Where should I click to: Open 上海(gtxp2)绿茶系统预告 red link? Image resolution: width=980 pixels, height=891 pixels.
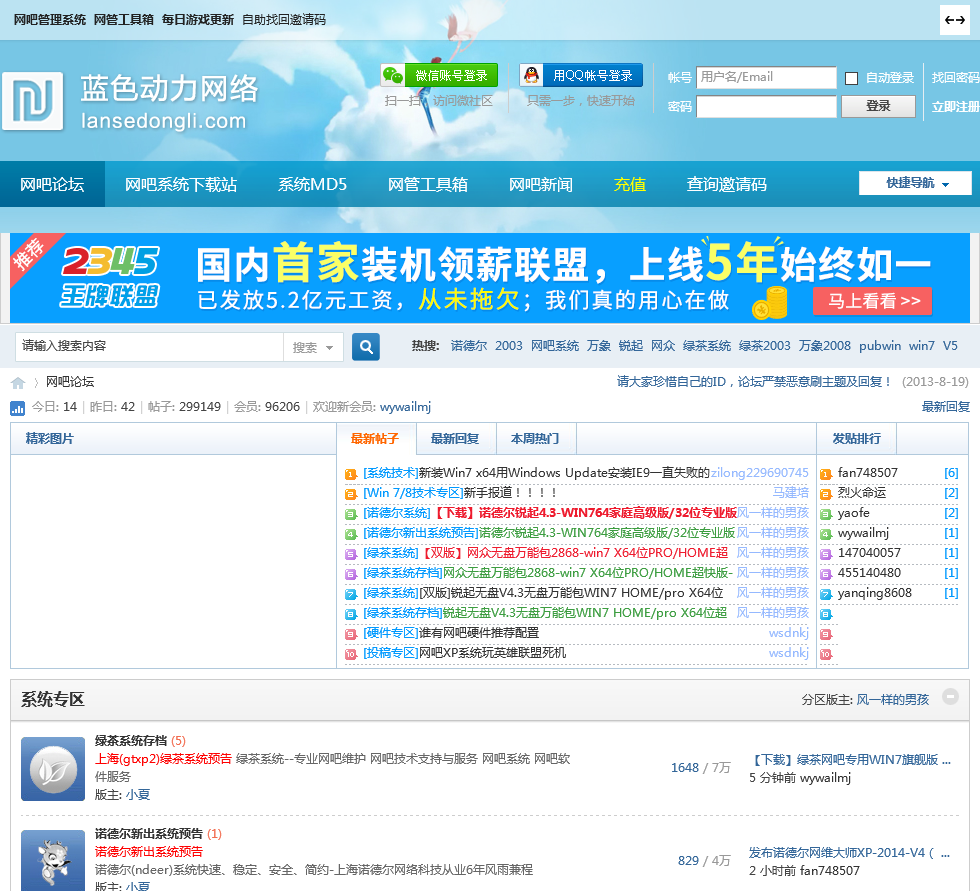click(163, 759)
